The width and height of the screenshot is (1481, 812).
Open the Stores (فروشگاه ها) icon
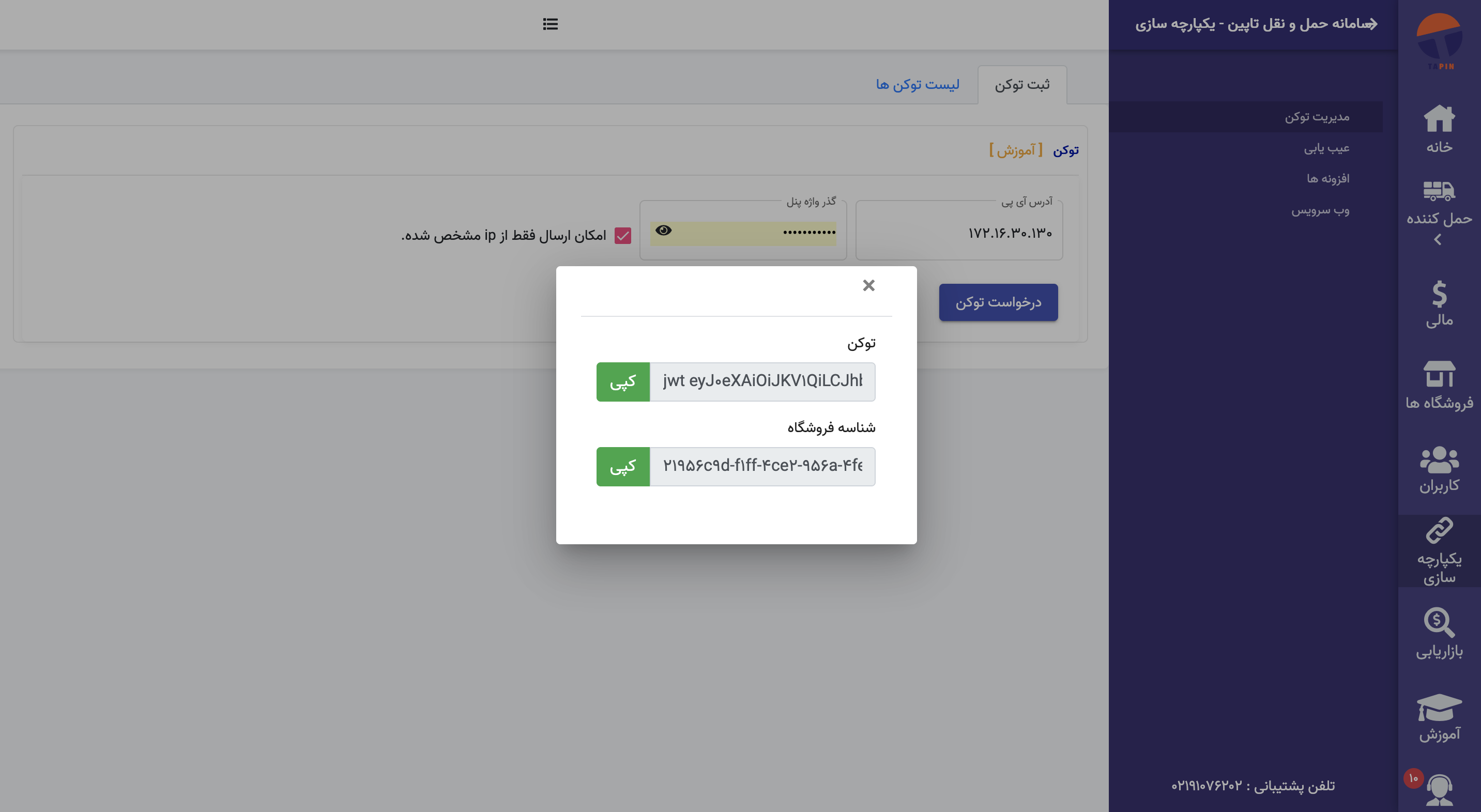[1439, 375]
